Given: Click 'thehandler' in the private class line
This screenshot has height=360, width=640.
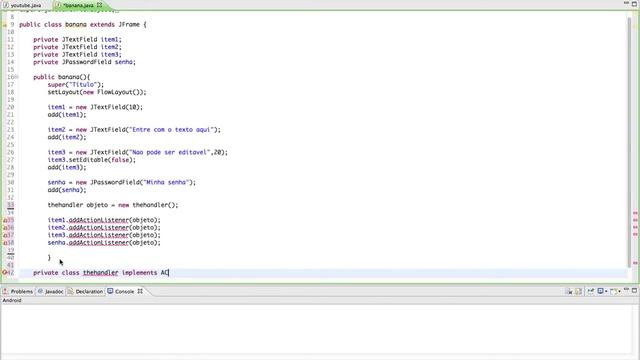Looking at the screenshot, I should pyautogui.click(x=100, y=273).
